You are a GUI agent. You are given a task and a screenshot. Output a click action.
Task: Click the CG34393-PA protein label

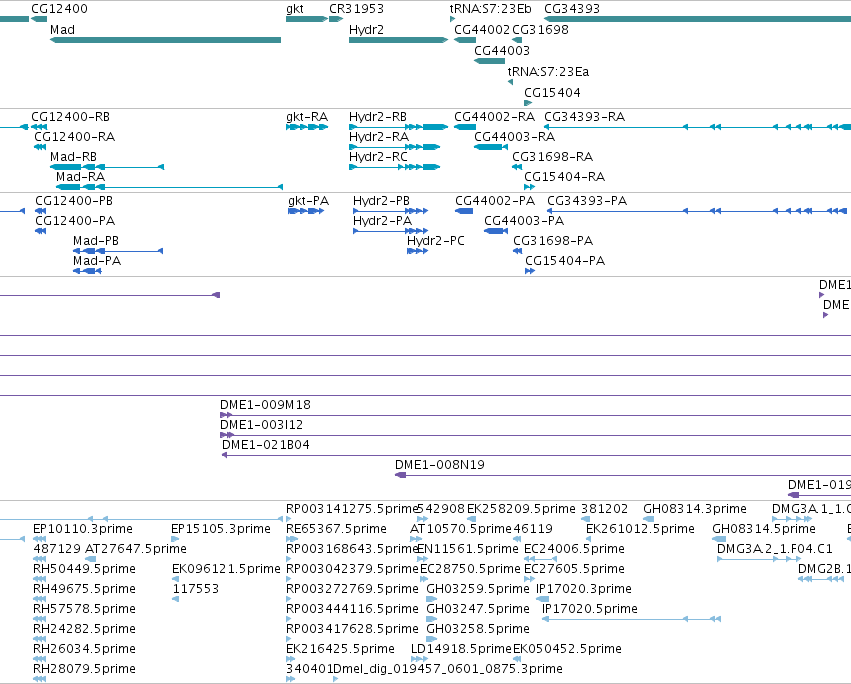587,201
